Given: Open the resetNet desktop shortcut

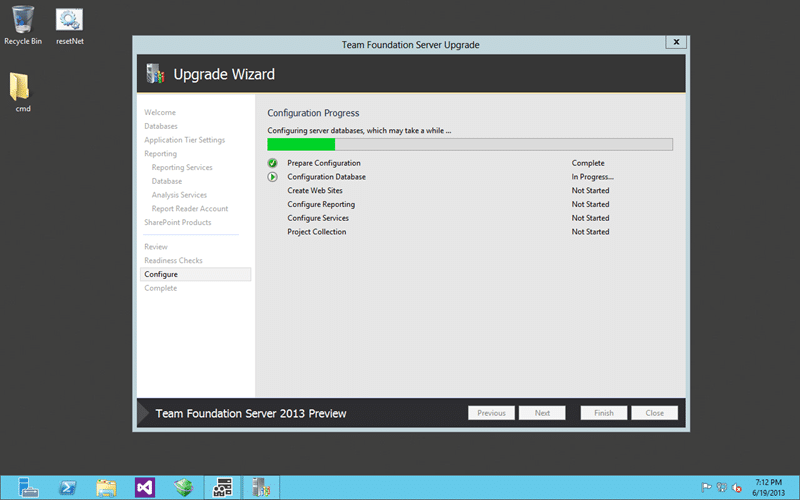Looking at the screenshot, I should point(69,26).
